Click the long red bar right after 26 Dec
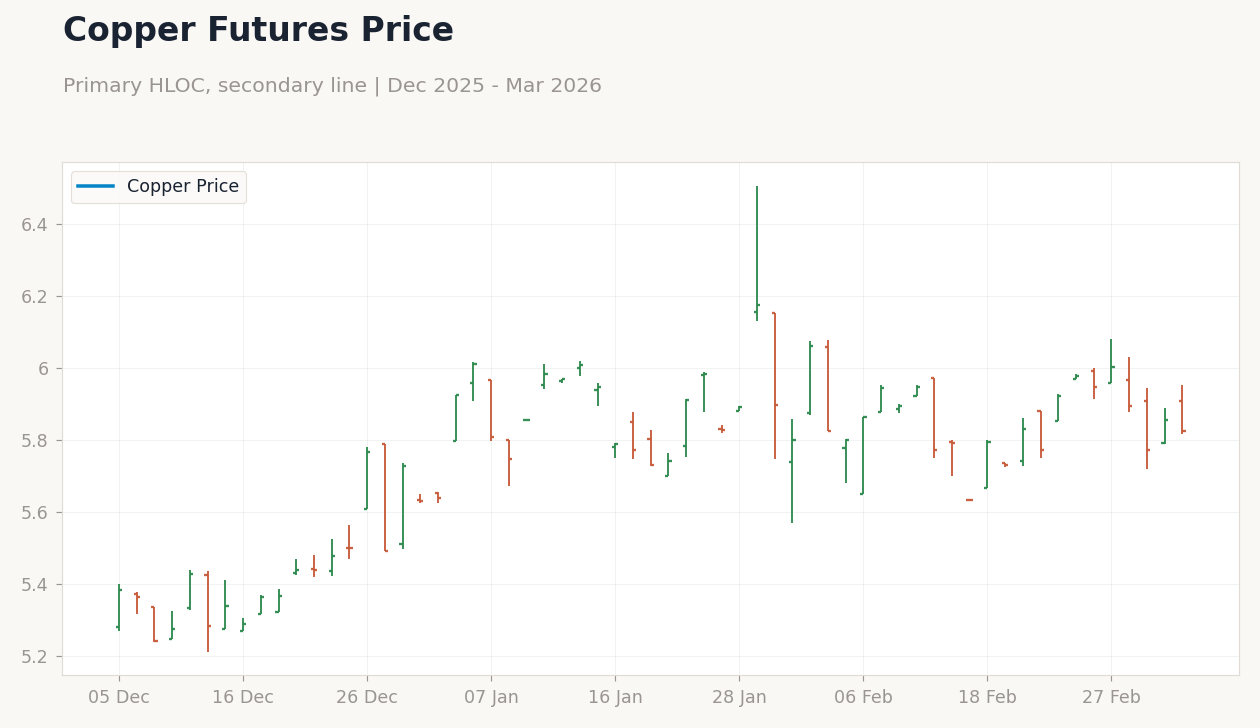Image resolution: width=1260 pixels, height=728 pixels. coord(385,497)
